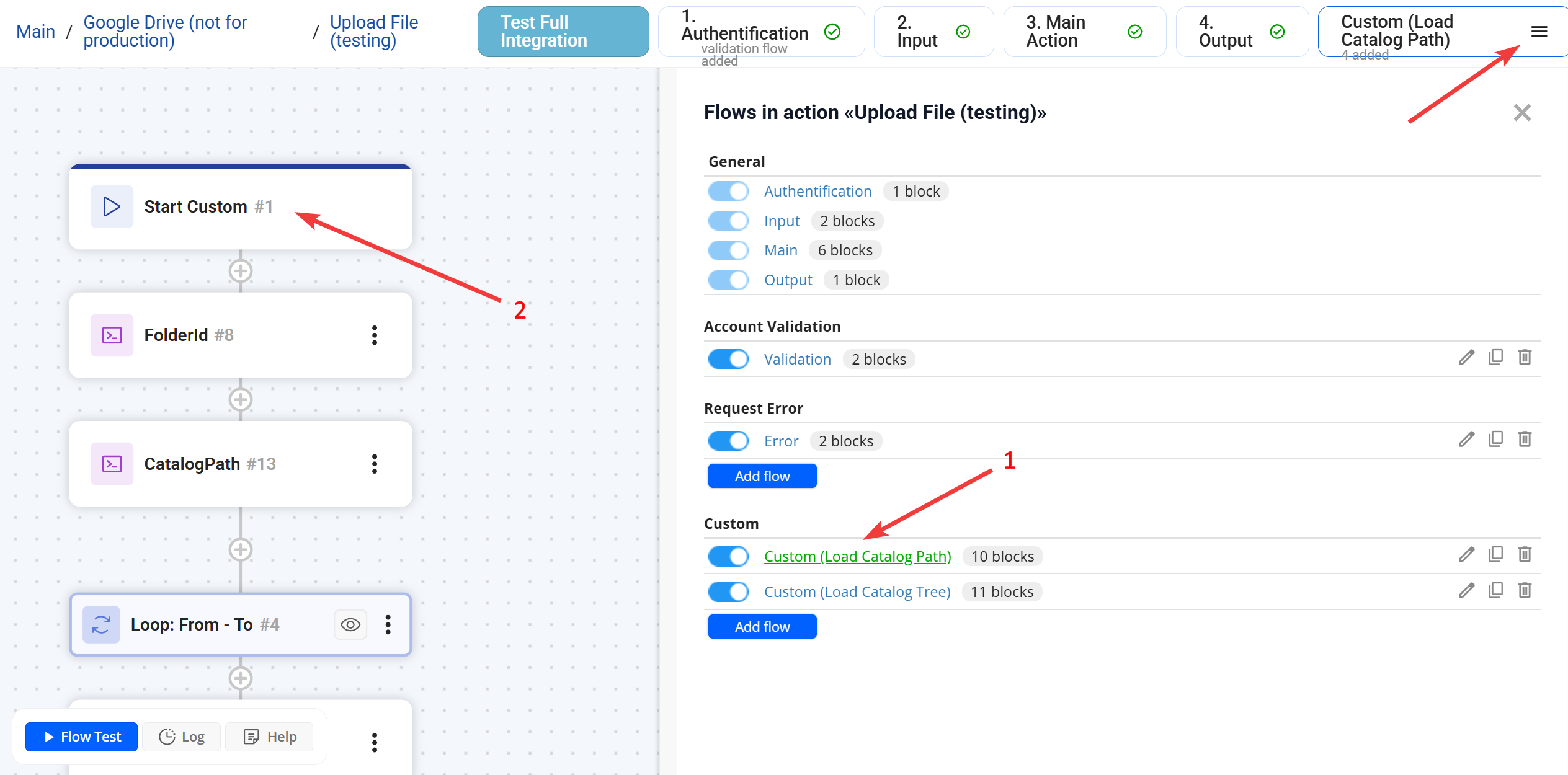The width and height of the screenshot is (1568, 775).
Task: Disable the Custom (Load Catalog Tree) toggle
Action: pos(728,591)
